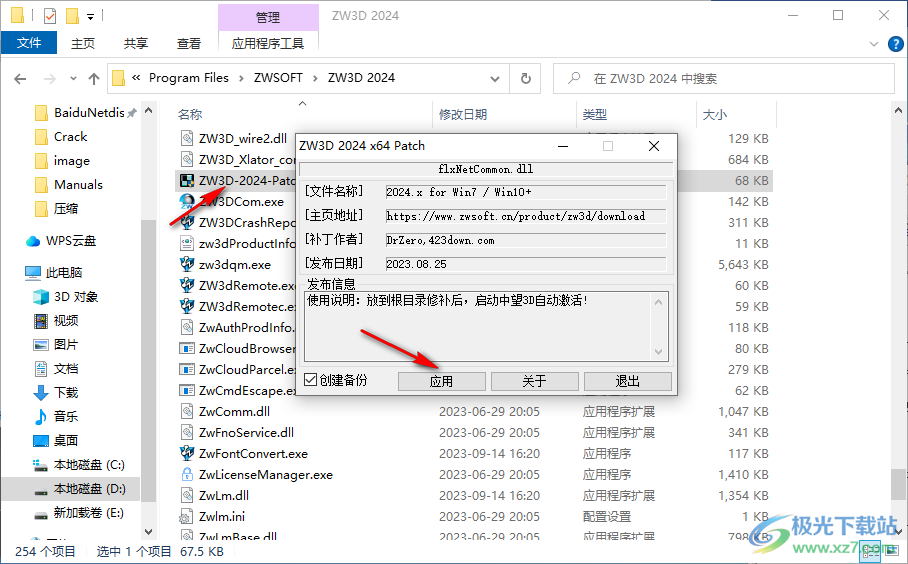Select the ZW3D_wire2.dll file
Viewport: 908px width, 564px height.
click(x=243, y=138)
